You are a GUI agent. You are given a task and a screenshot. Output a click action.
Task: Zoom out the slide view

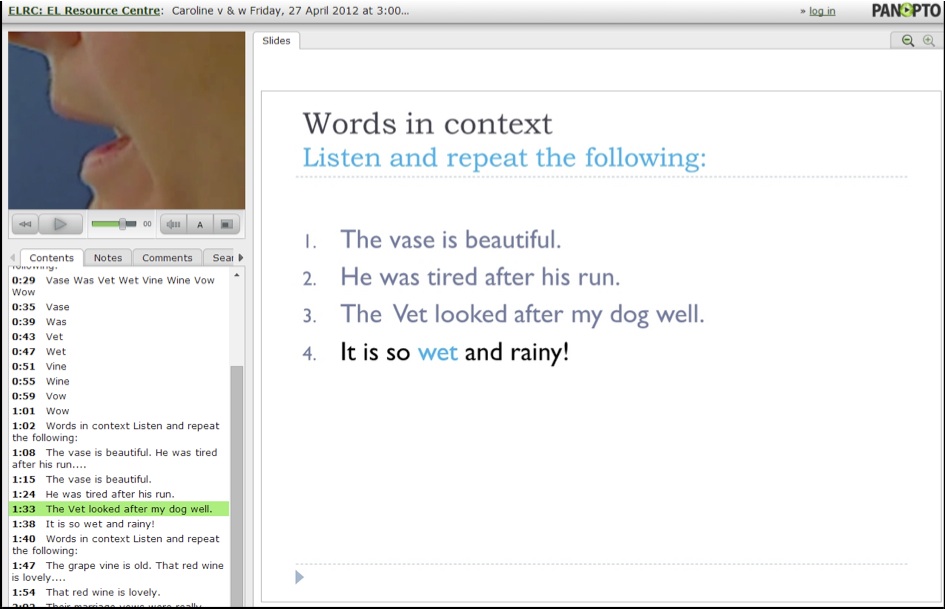click(907, 41)
